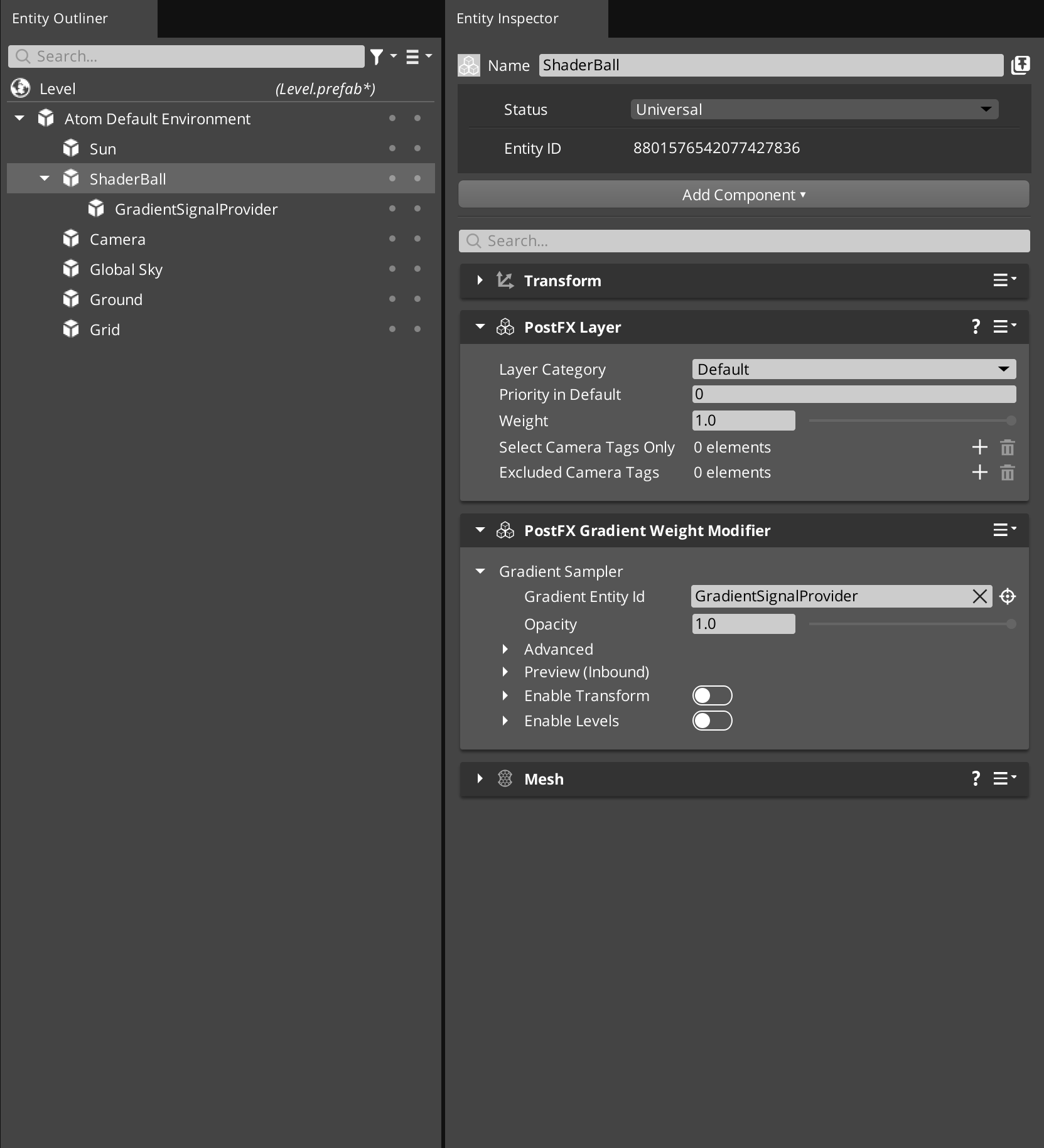1044x1148 pixels.
Task: Collapse the ShaderBall entity in the outliner
Action: [x=44, y=178]
